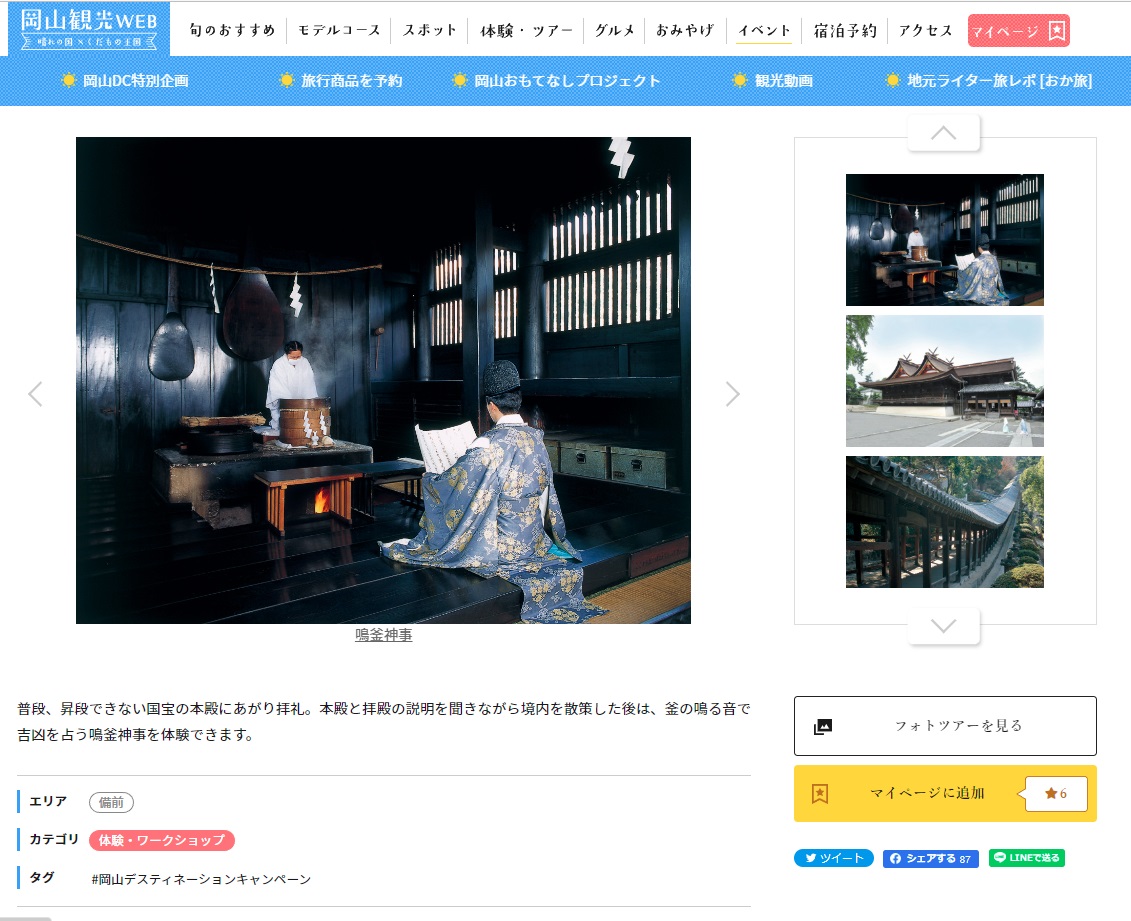Screen dimensions: 1131x921
Task: Show the next photo with right arrow
Action: pos(733,394)
